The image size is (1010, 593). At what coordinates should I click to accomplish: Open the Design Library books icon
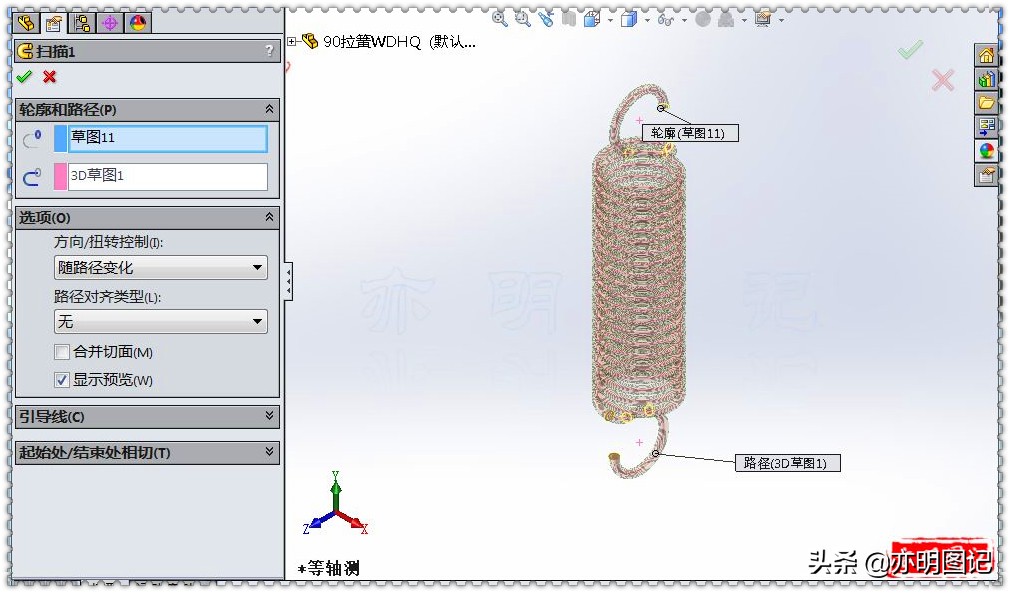986,79
